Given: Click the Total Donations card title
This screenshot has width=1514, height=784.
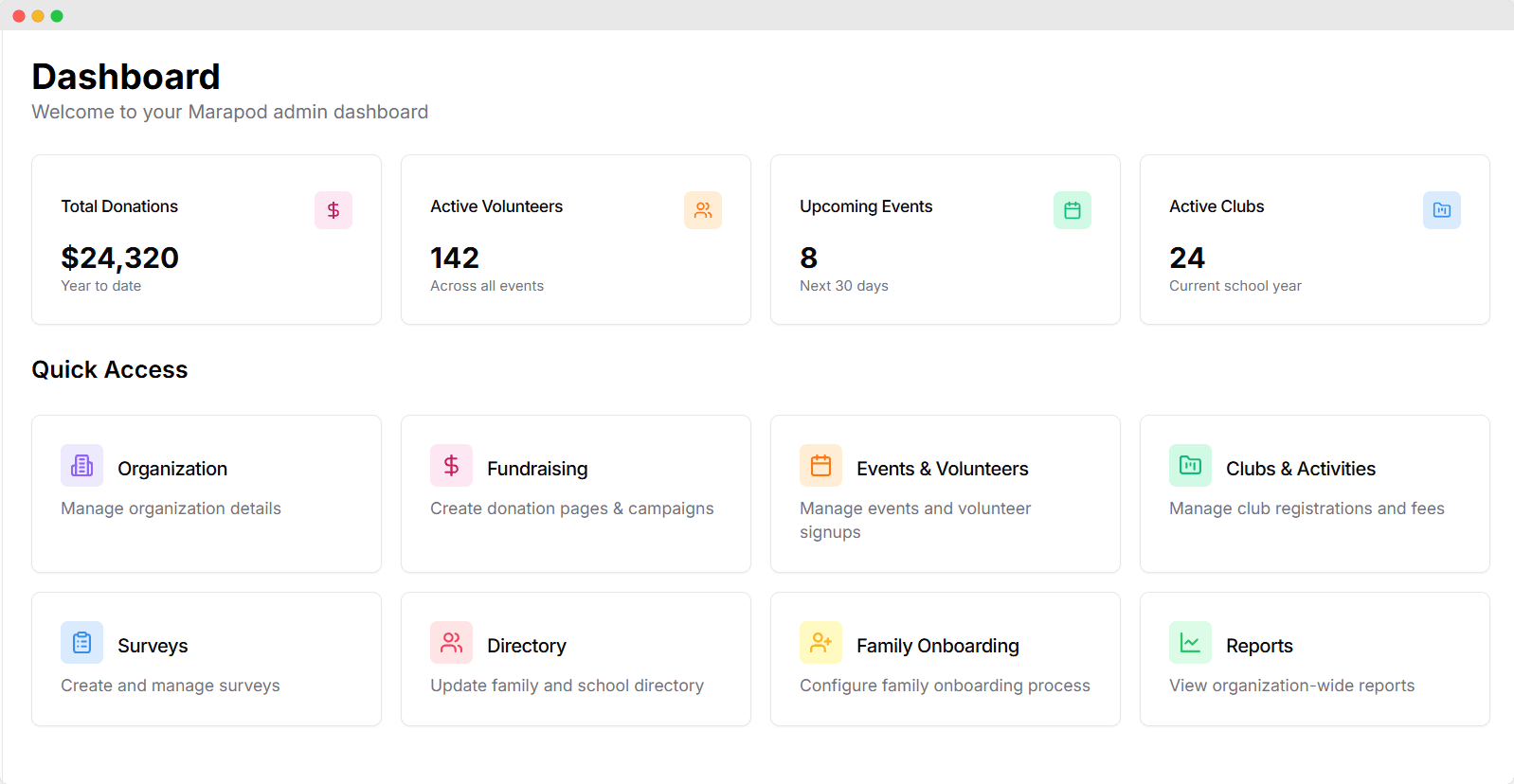Looking at the screenshot, I should 119,206.
